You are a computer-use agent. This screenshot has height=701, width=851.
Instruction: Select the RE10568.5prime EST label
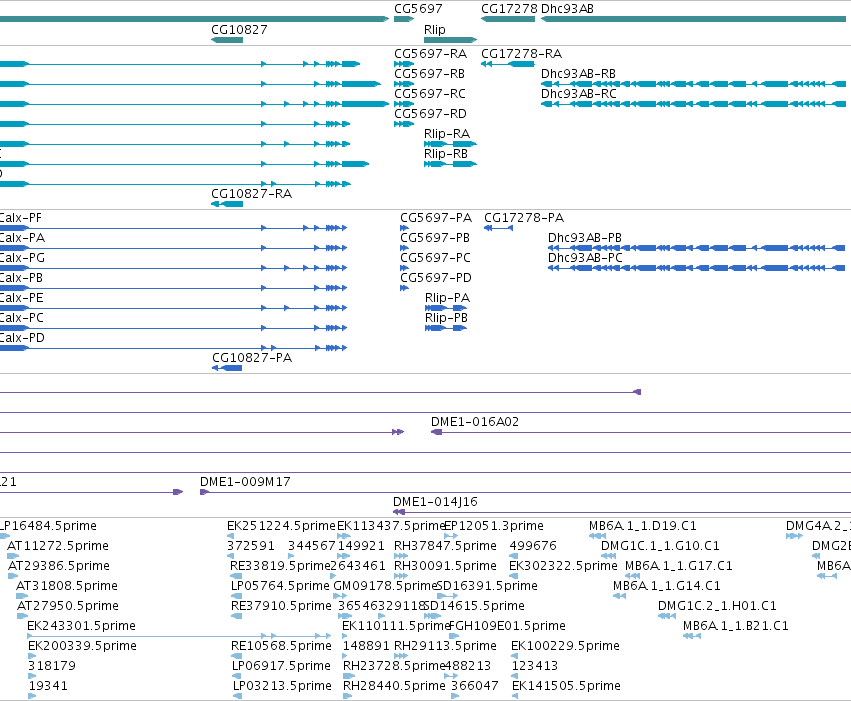(281, 646)
